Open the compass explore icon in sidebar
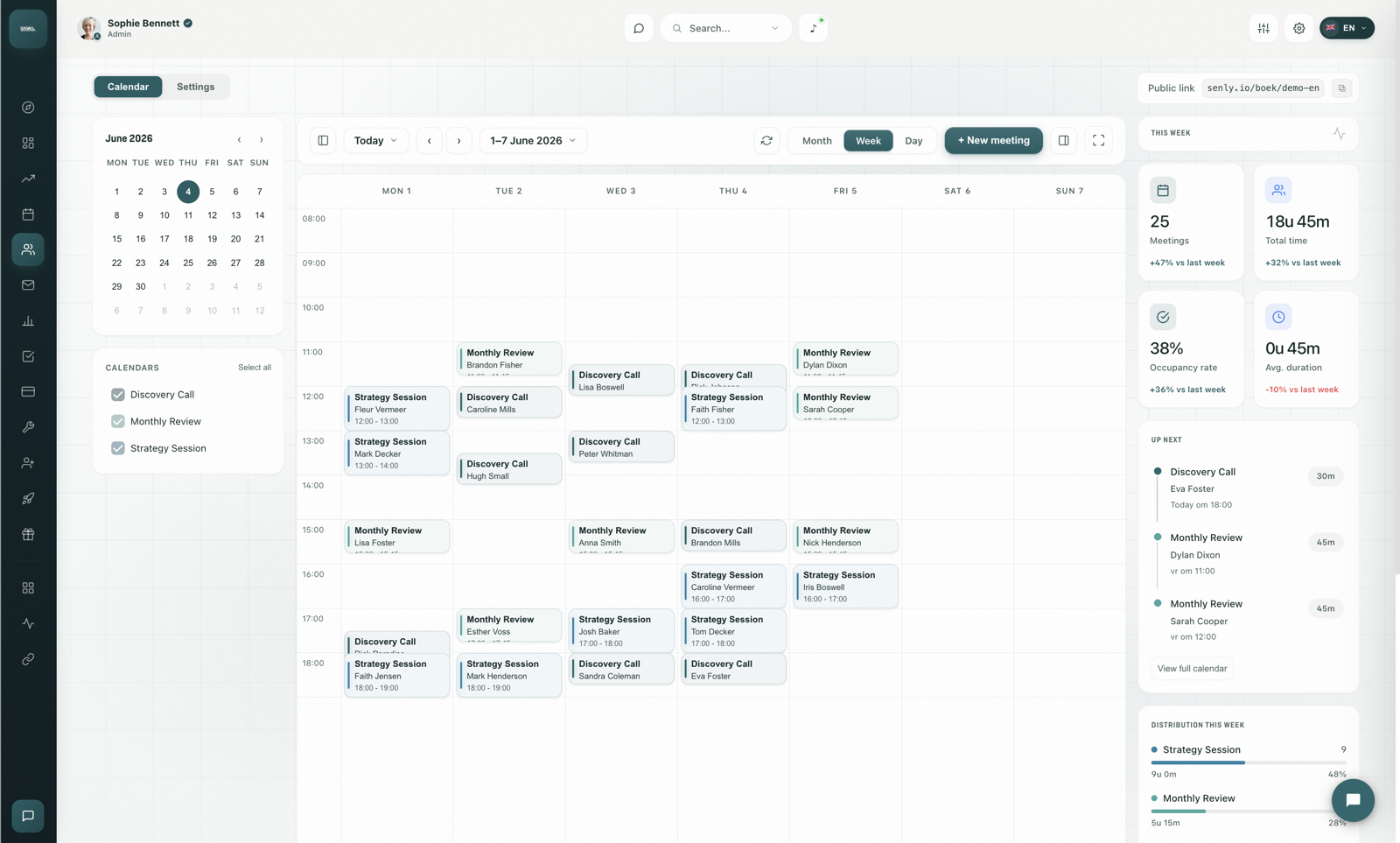Viewport: 1400px width, 843px height. (x=28, y=108)
